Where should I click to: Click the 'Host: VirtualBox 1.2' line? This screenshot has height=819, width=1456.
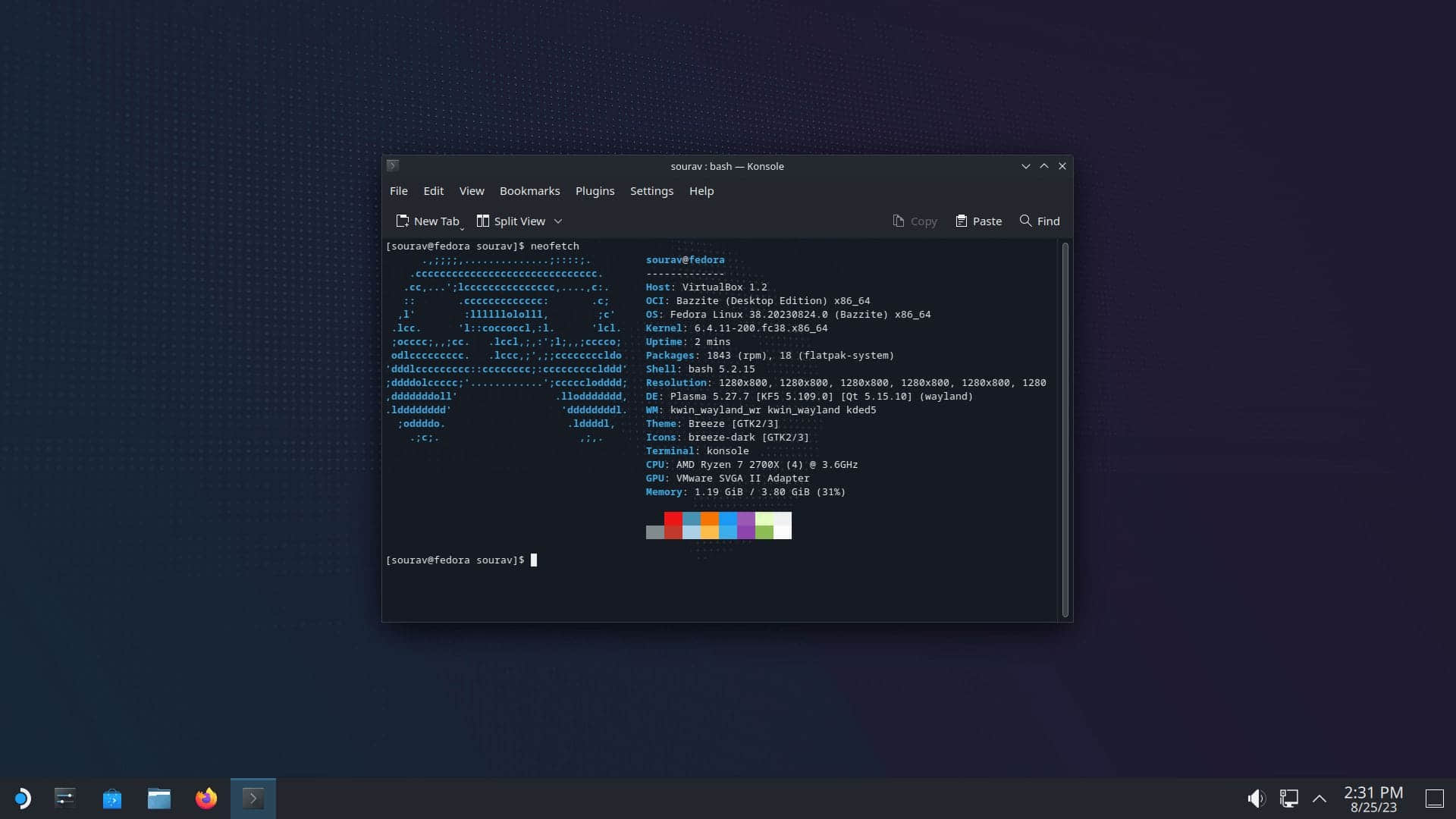point(706,287)
